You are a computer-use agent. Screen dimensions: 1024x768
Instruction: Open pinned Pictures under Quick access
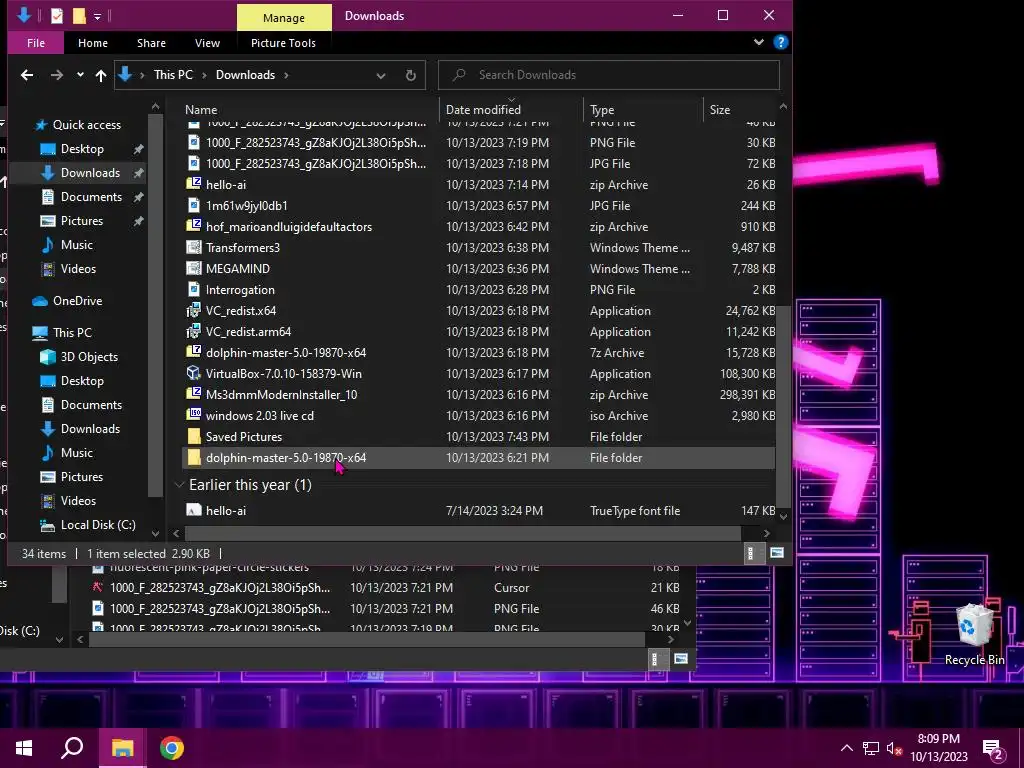click(82, 221)
